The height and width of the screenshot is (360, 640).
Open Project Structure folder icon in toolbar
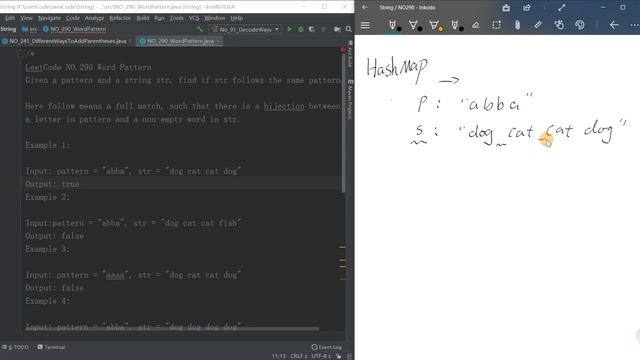pyautogui.click(x=337, y=29)
